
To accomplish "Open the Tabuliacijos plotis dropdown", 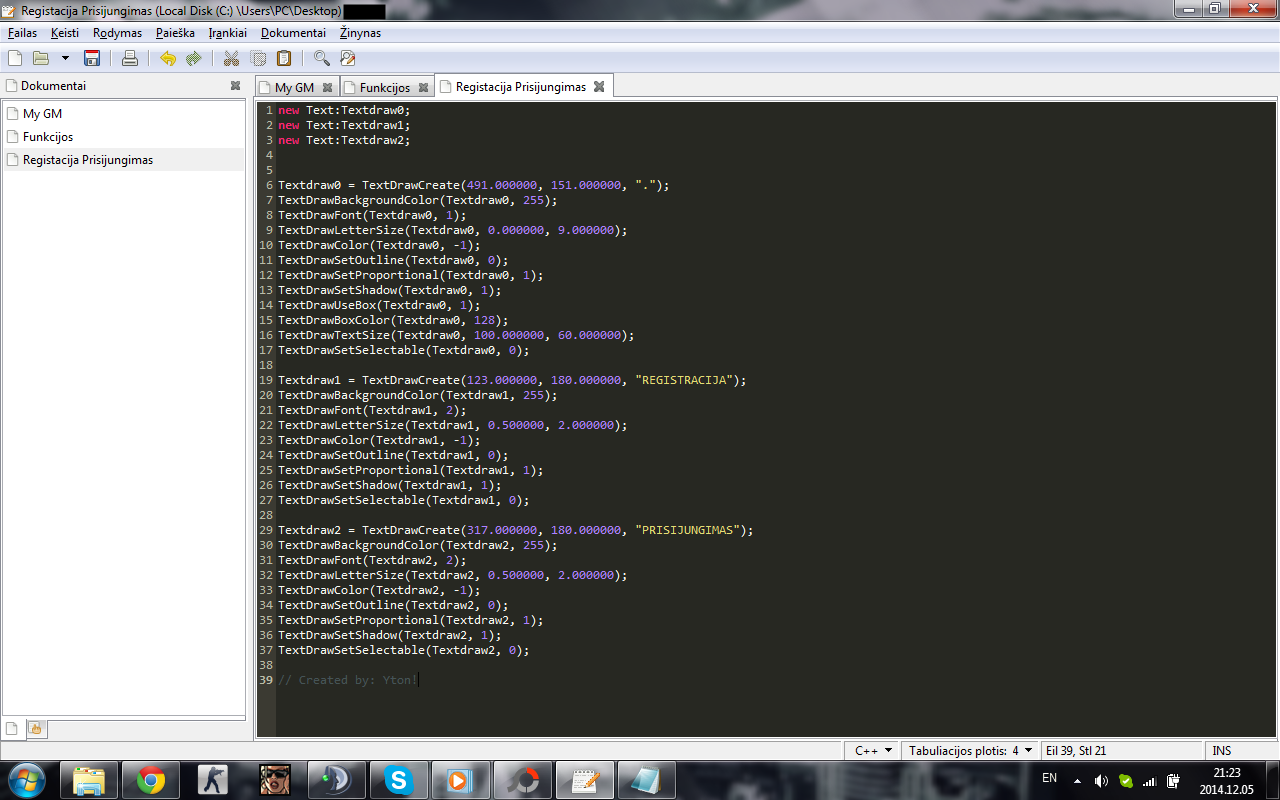I will (x=970, y=750).
